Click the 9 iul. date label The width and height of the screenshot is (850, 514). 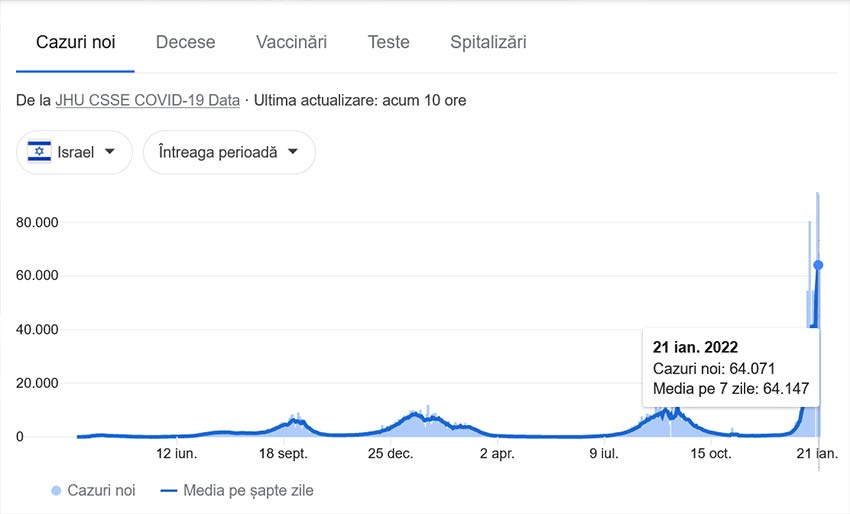click(x=603, y=453)
